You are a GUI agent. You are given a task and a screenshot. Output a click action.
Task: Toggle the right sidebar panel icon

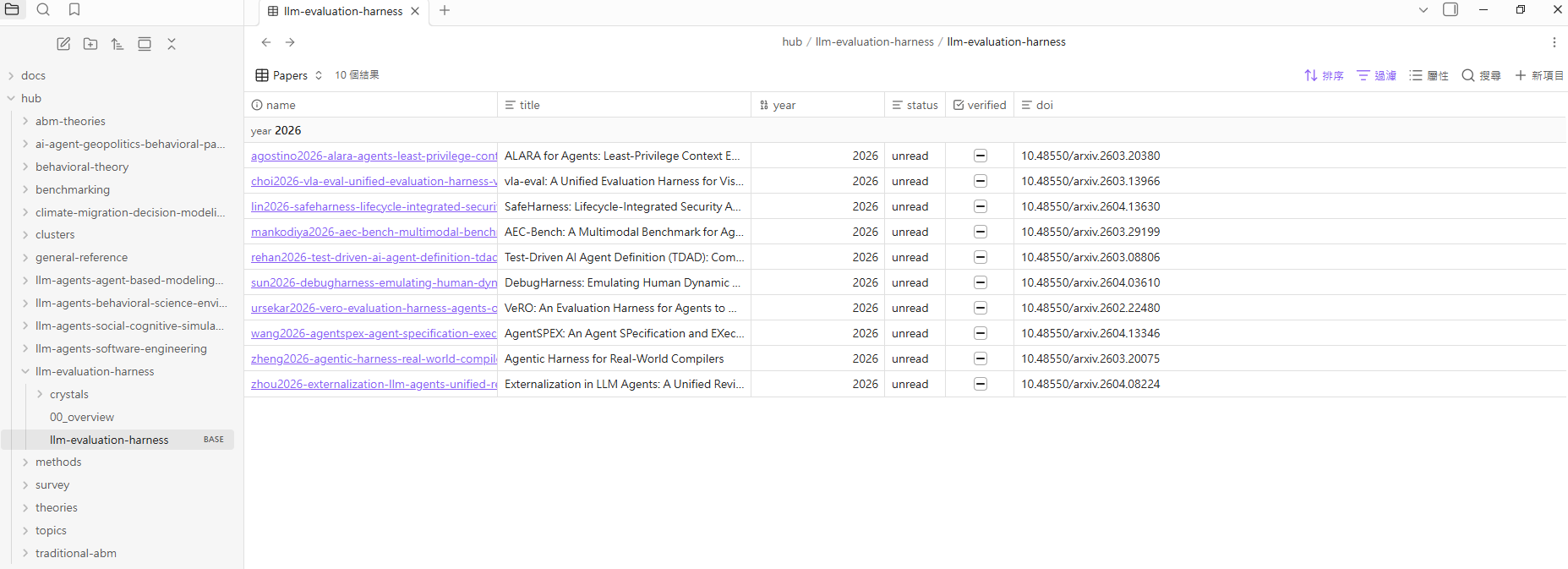pyautogui.click(x=1451, y=9)
